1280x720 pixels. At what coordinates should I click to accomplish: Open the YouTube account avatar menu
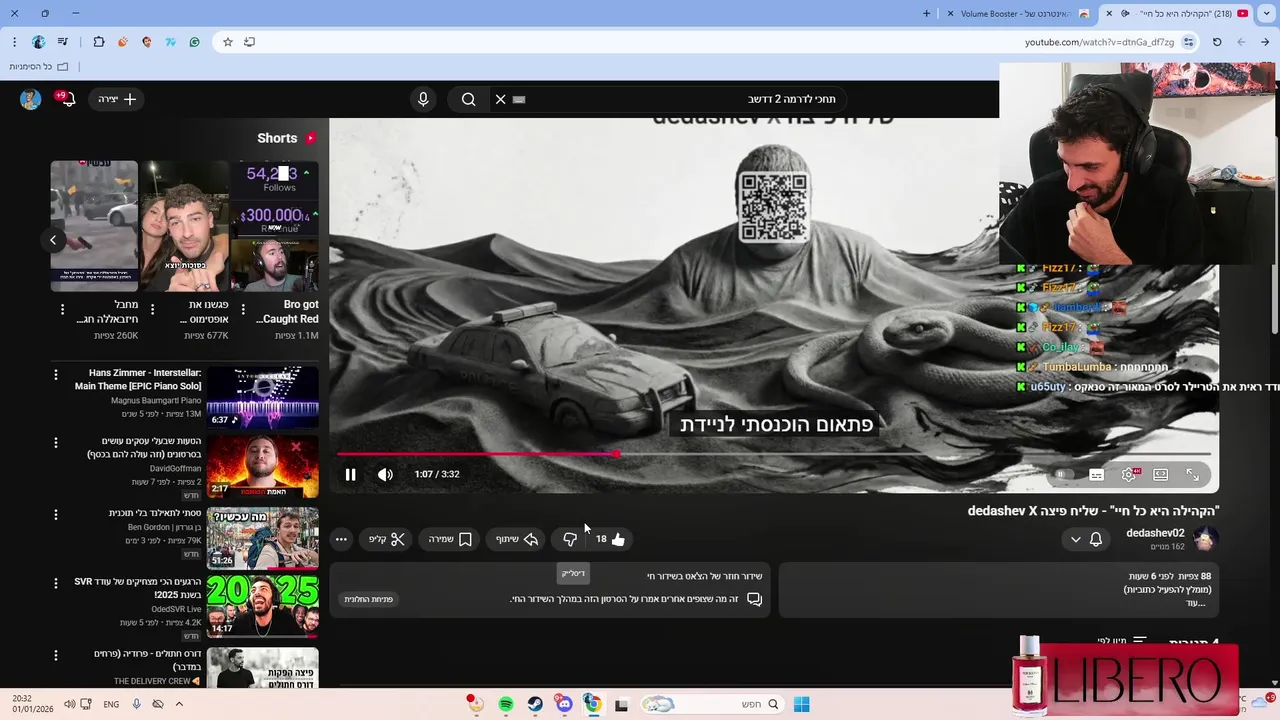(30, 99)
